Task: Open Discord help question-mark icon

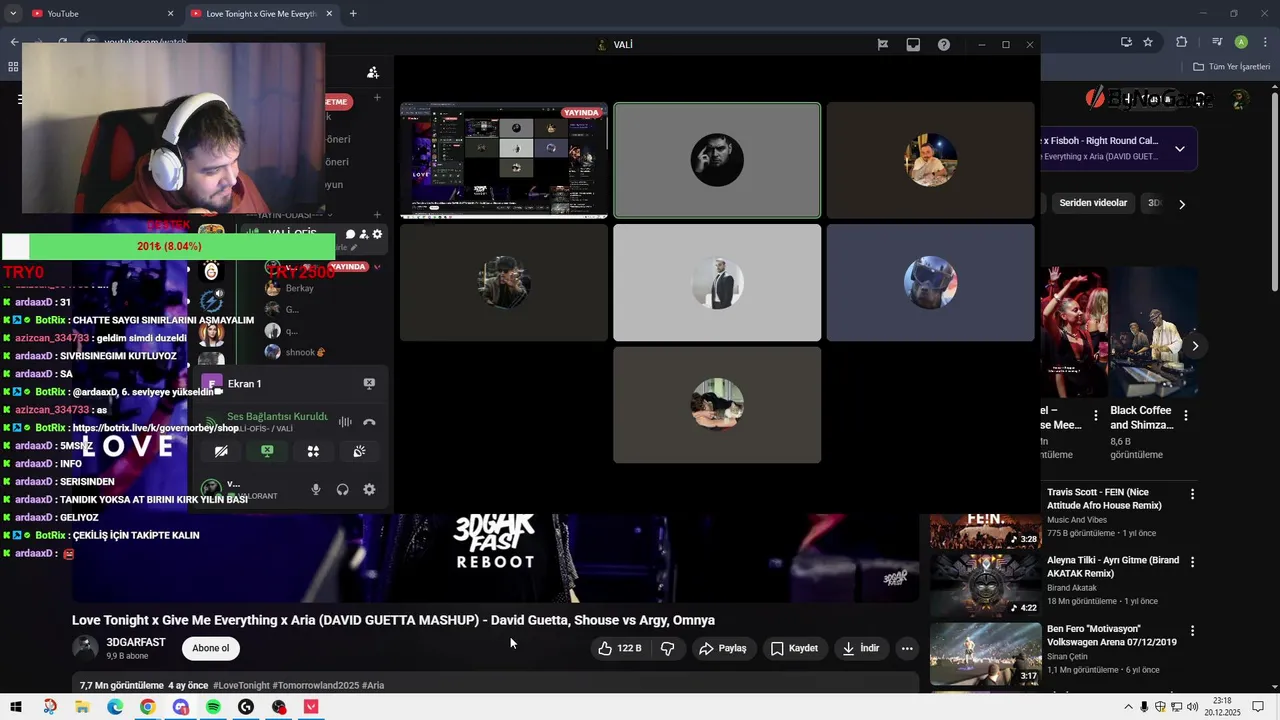Action: coord(944,45)
